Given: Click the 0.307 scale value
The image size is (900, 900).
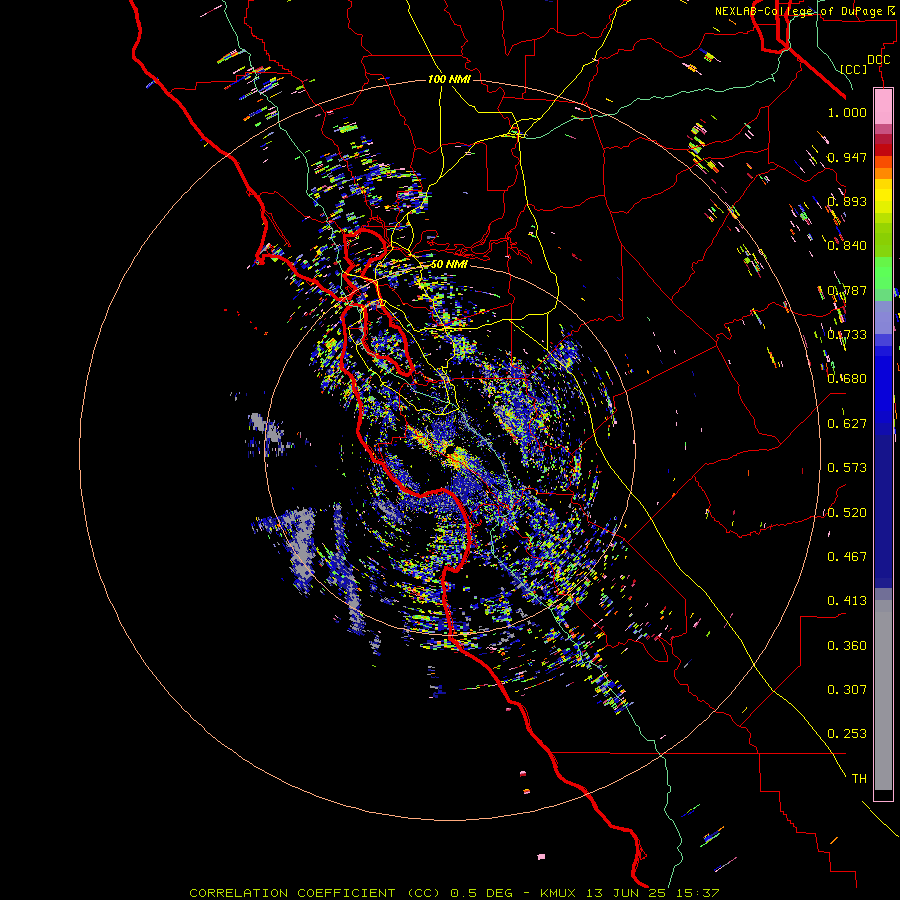Looking at the screenshot, I should pyautogui.click(x=847, y=690).
